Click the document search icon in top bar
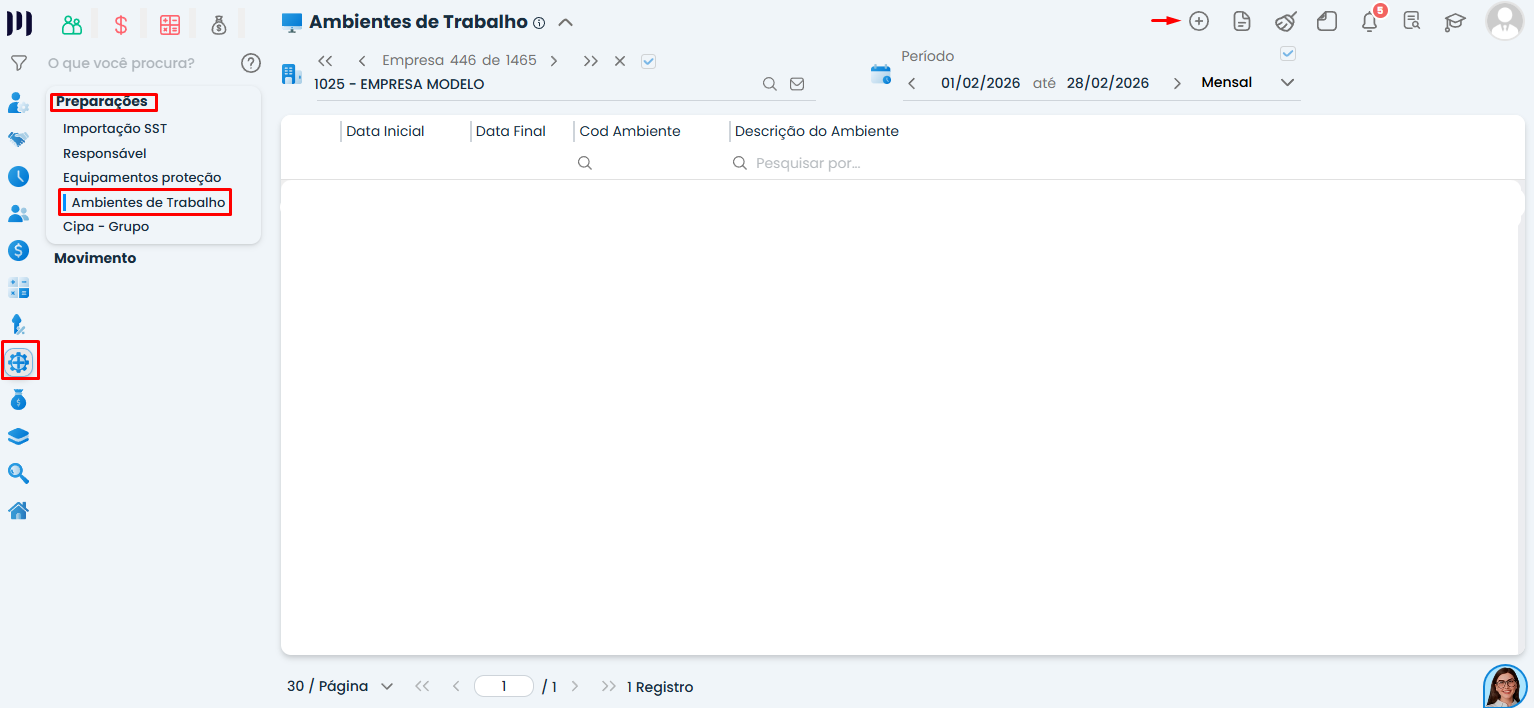 tap(1412, 21)
